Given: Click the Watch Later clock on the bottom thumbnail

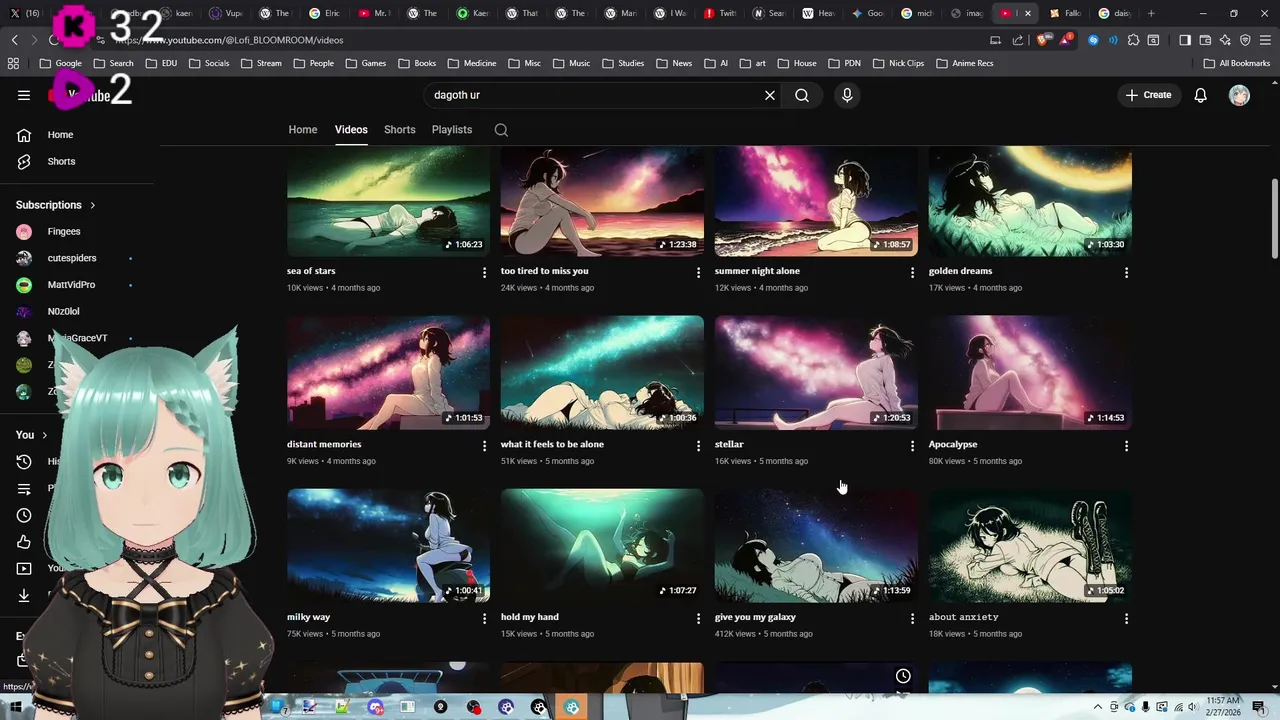Looking at the screenshot, I should (x=903, y=677).
